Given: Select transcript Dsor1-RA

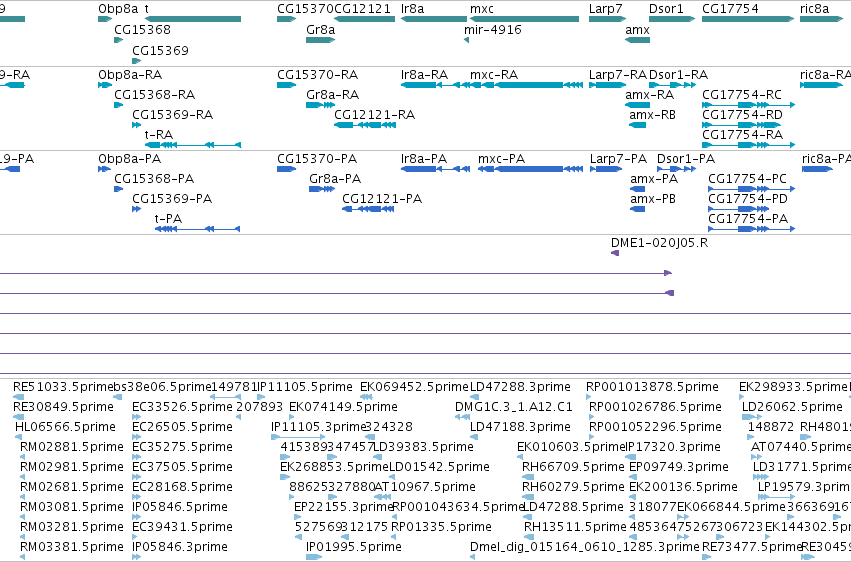Looking at the screenshot, I should (x=678, y=75).
